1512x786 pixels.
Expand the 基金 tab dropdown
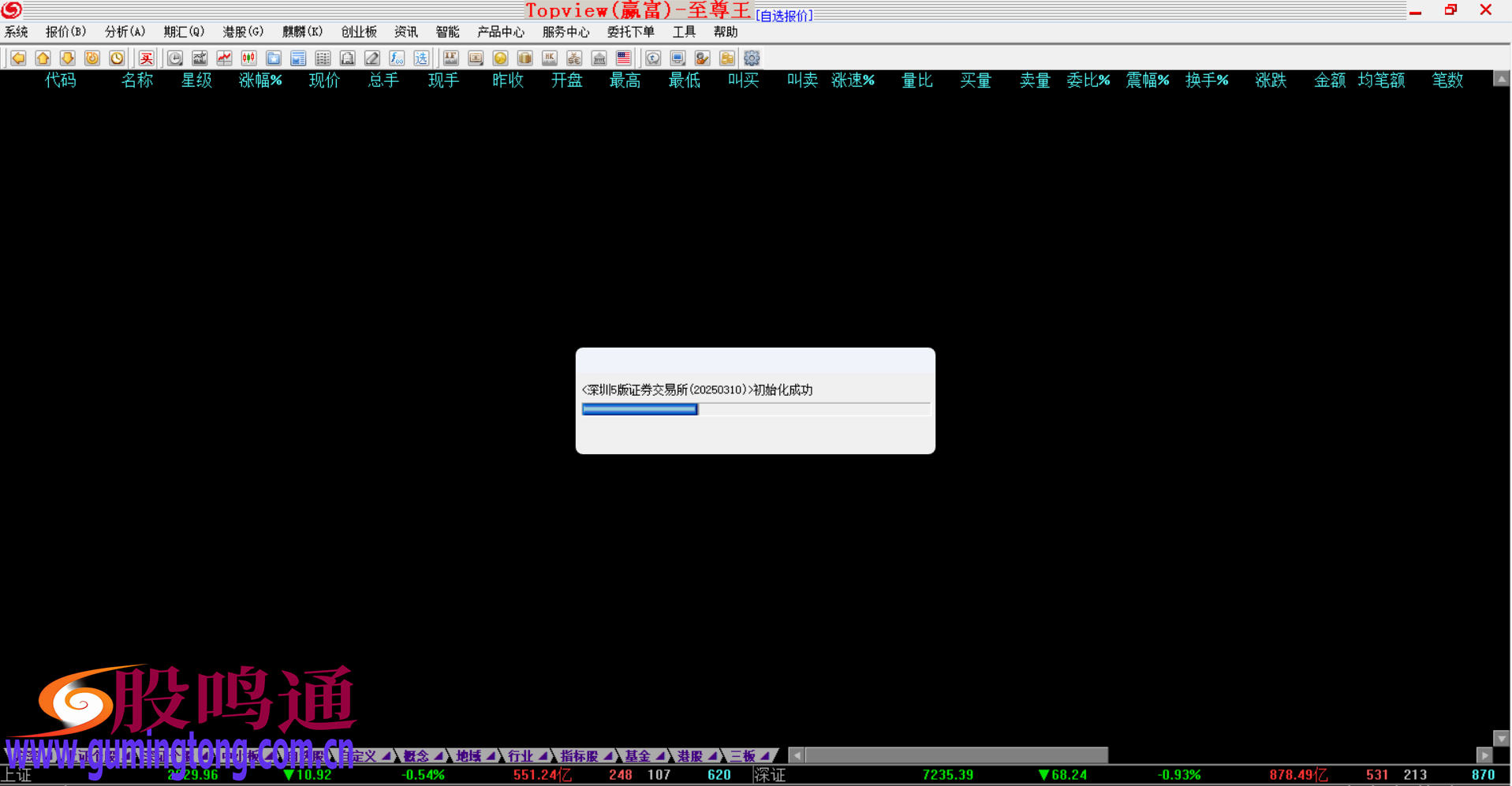659,756
